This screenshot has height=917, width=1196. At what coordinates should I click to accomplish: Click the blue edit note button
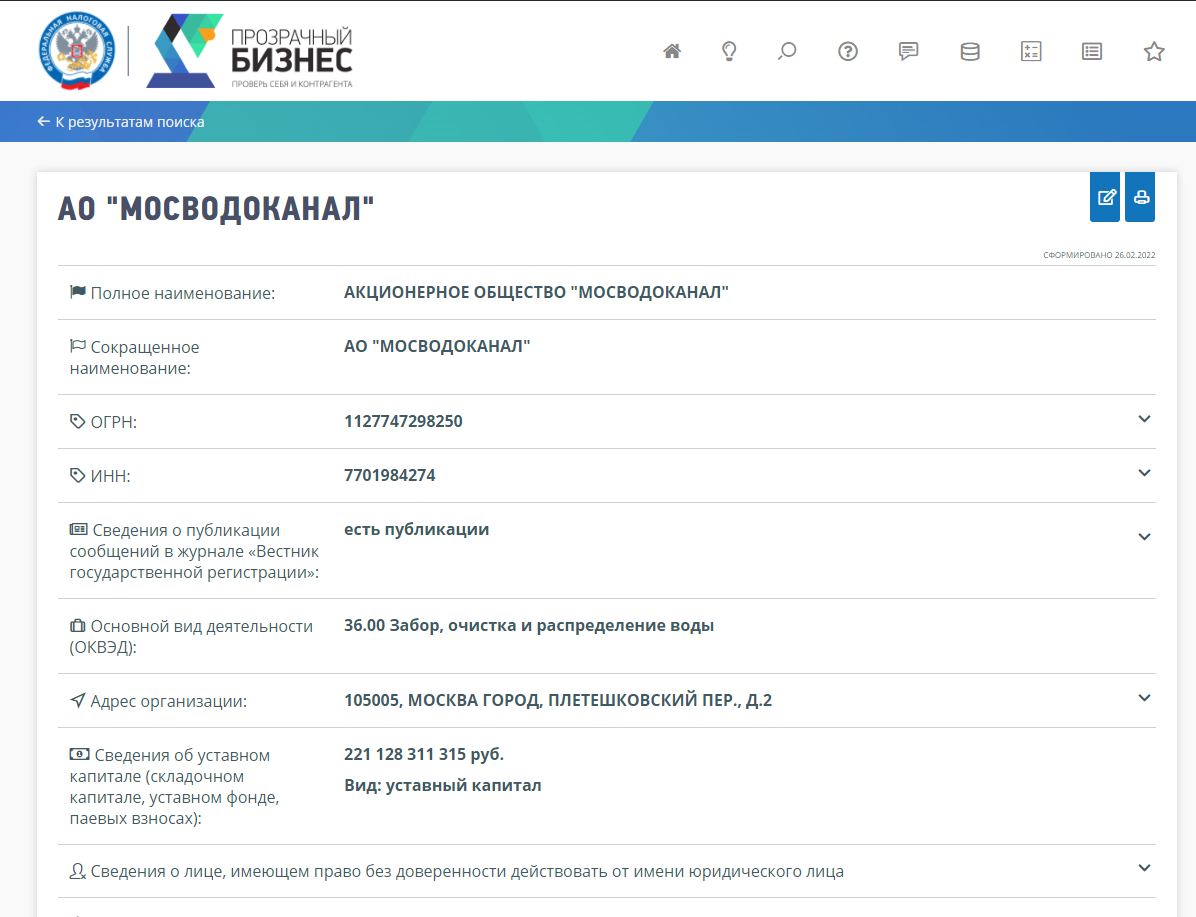pyautogui.click(x=1105, y=197)
